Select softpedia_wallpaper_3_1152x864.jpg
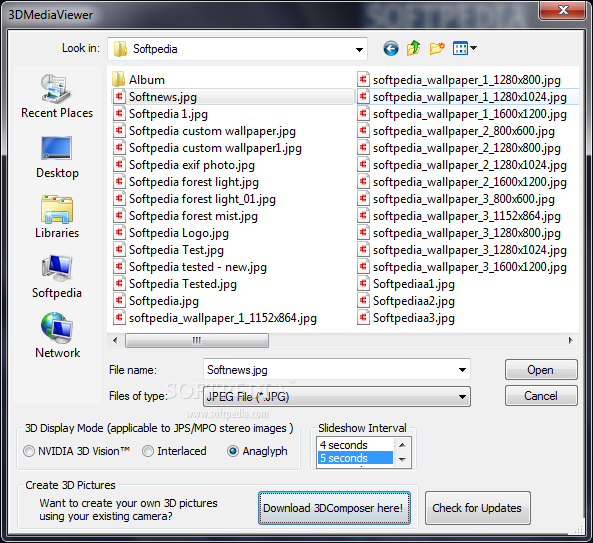Viewport: 593px width, 543px height. [467, 216]
